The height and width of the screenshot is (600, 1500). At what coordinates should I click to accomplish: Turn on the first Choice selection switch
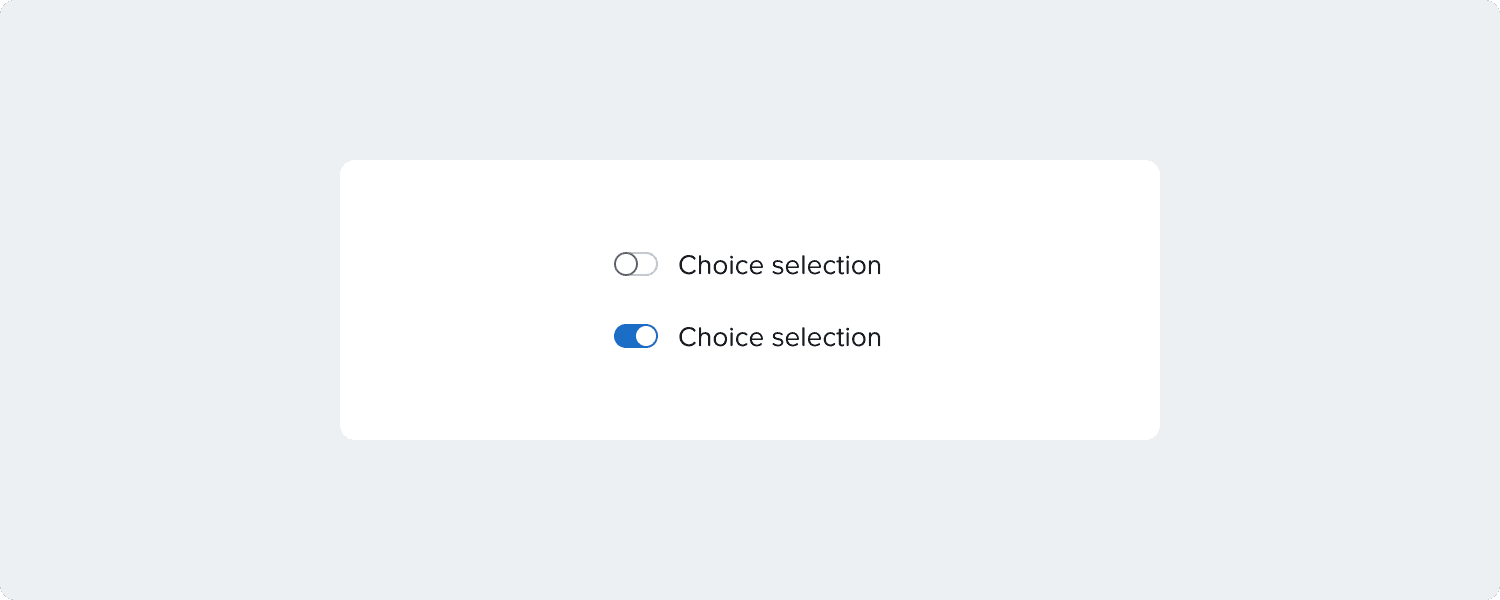[x=636, y=265]
